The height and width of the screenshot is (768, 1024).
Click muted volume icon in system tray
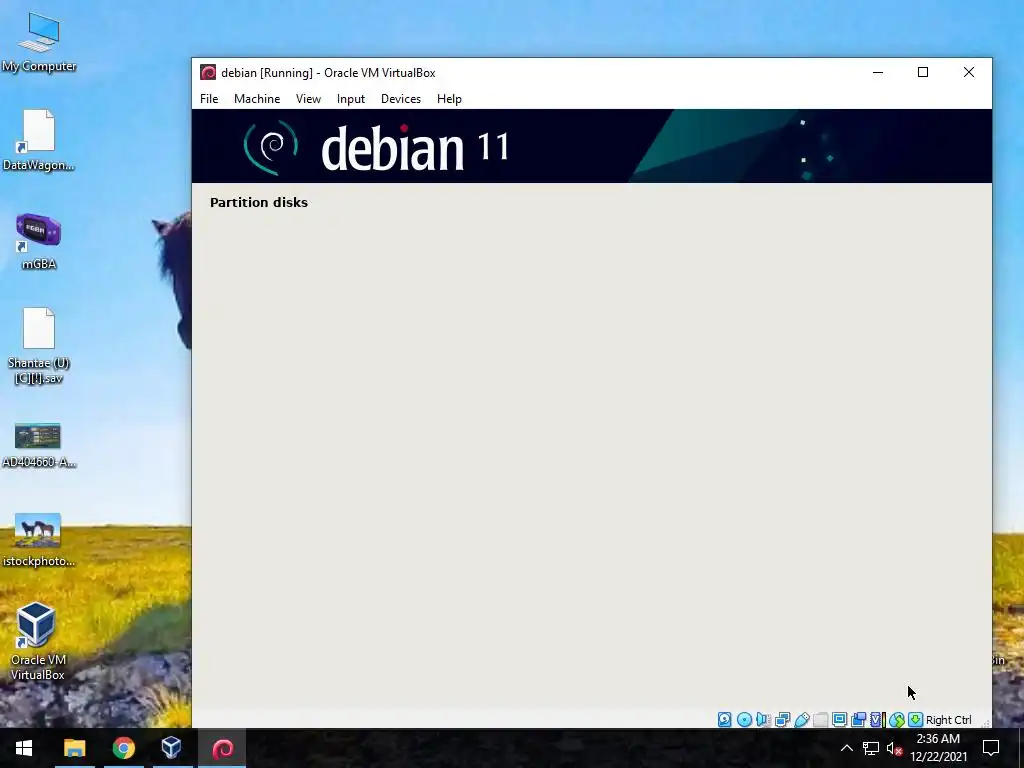(894, 748)
